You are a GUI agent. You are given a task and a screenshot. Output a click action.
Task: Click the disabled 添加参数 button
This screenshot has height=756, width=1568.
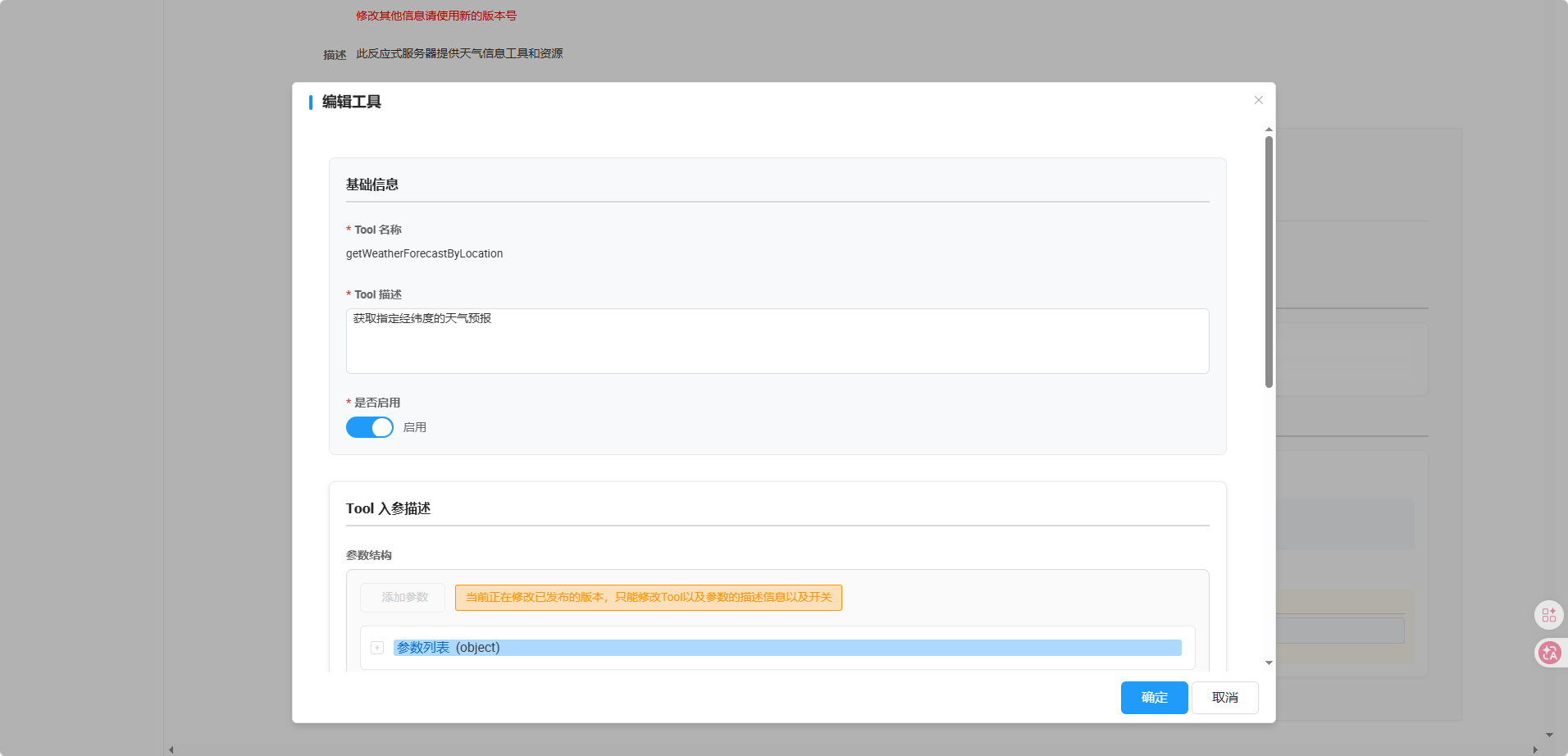(x=403, y=598)
